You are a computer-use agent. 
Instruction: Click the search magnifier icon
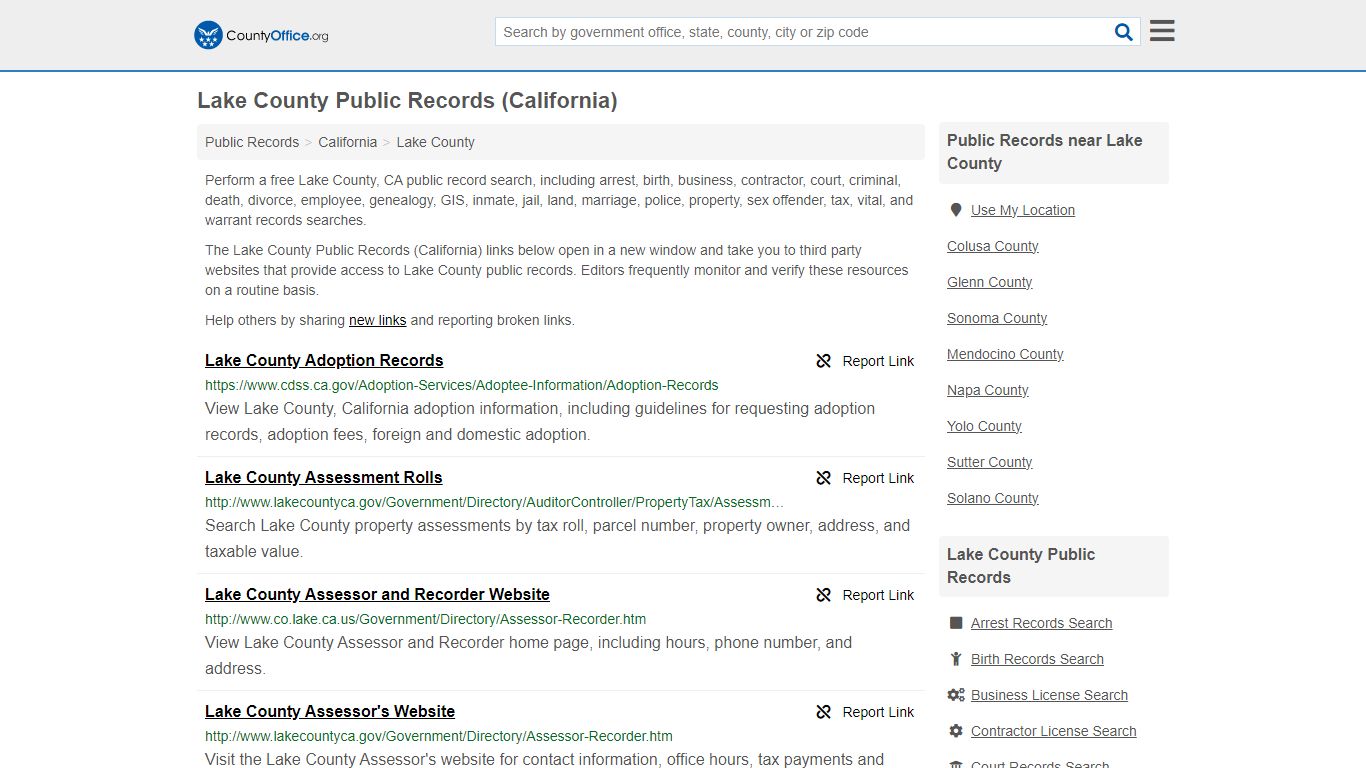point(1124,32)
